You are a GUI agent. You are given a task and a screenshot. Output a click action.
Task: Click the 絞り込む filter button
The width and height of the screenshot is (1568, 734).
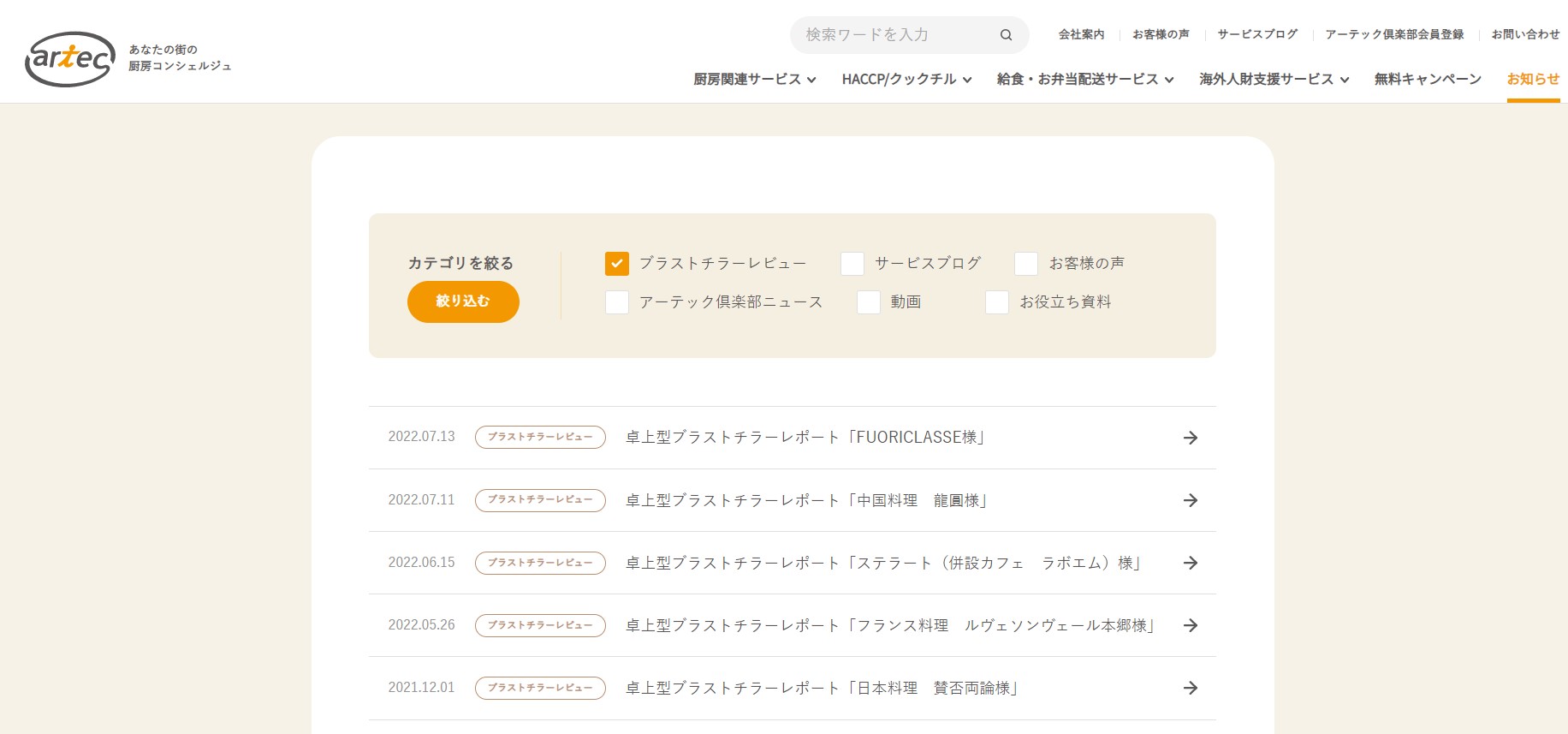(463, 301)
